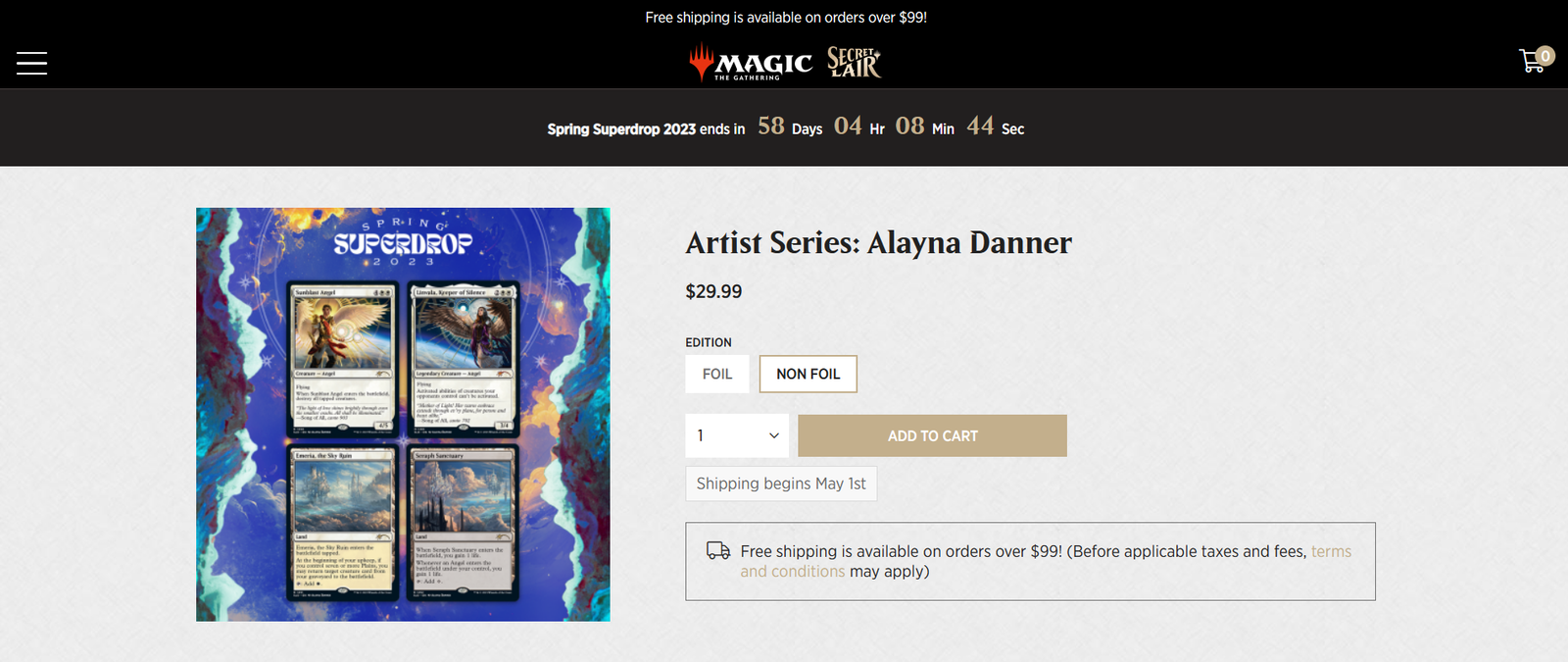The image size is (1568, 662).
Task: Click the ADD TO CART button
Action: tap(932, 435)
